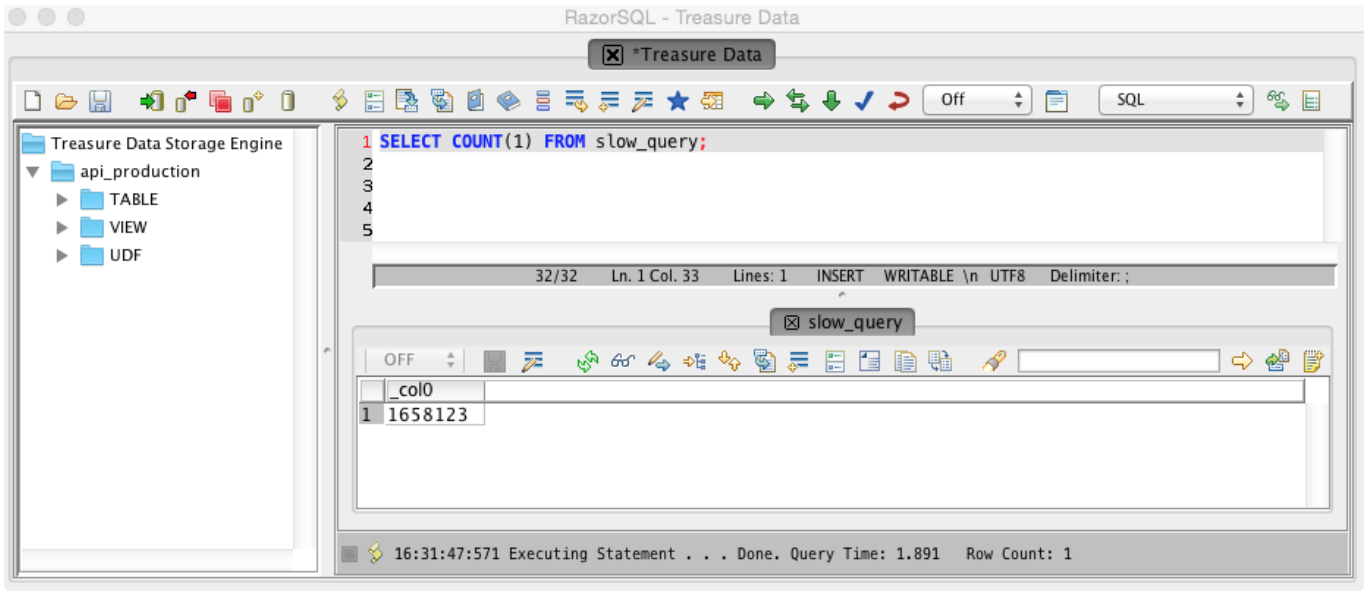Open a file with the folder icon
The height and width of the screenshot is (598, 1368).
65,101
